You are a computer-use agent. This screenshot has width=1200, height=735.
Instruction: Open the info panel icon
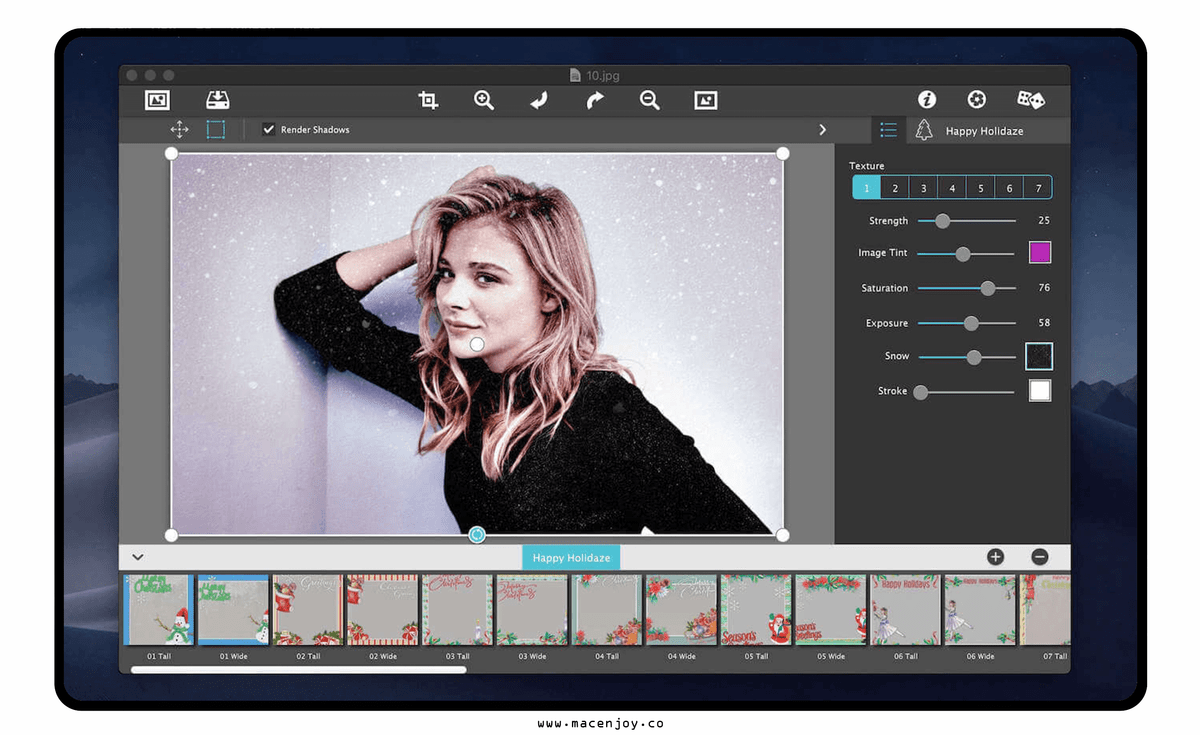(927, 99)
